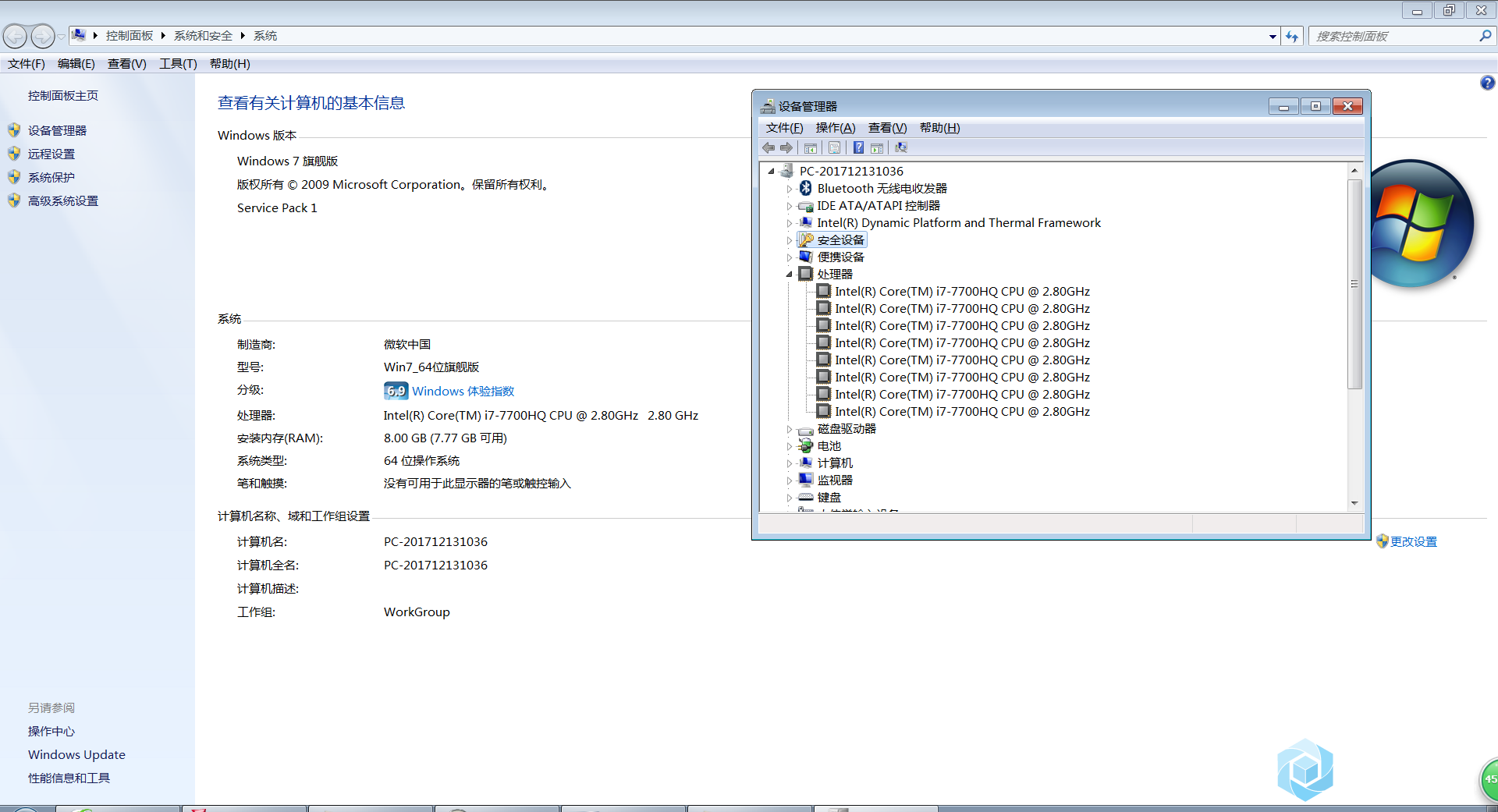1498x812 pixels.
Task: Expand the Bluetooth 无线电收发器 node
Action: pos(789,189)
